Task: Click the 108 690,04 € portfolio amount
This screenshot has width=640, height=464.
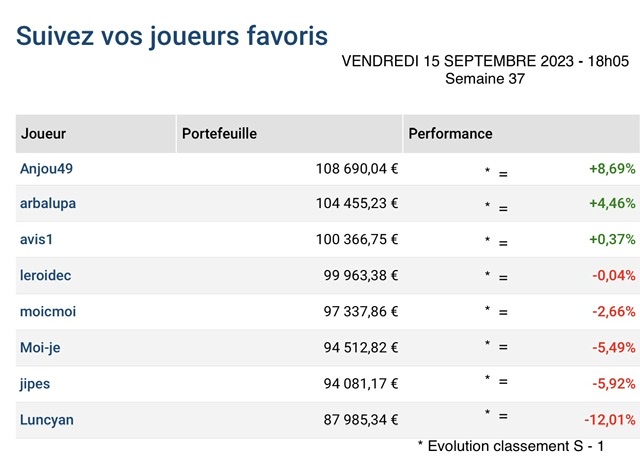Action: coord(357,169)
